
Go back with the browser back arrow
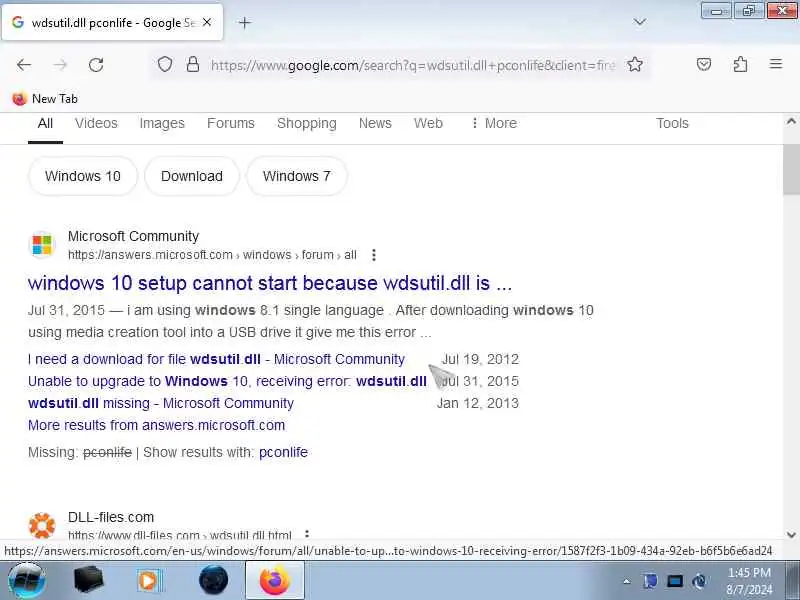click(24, 65)
